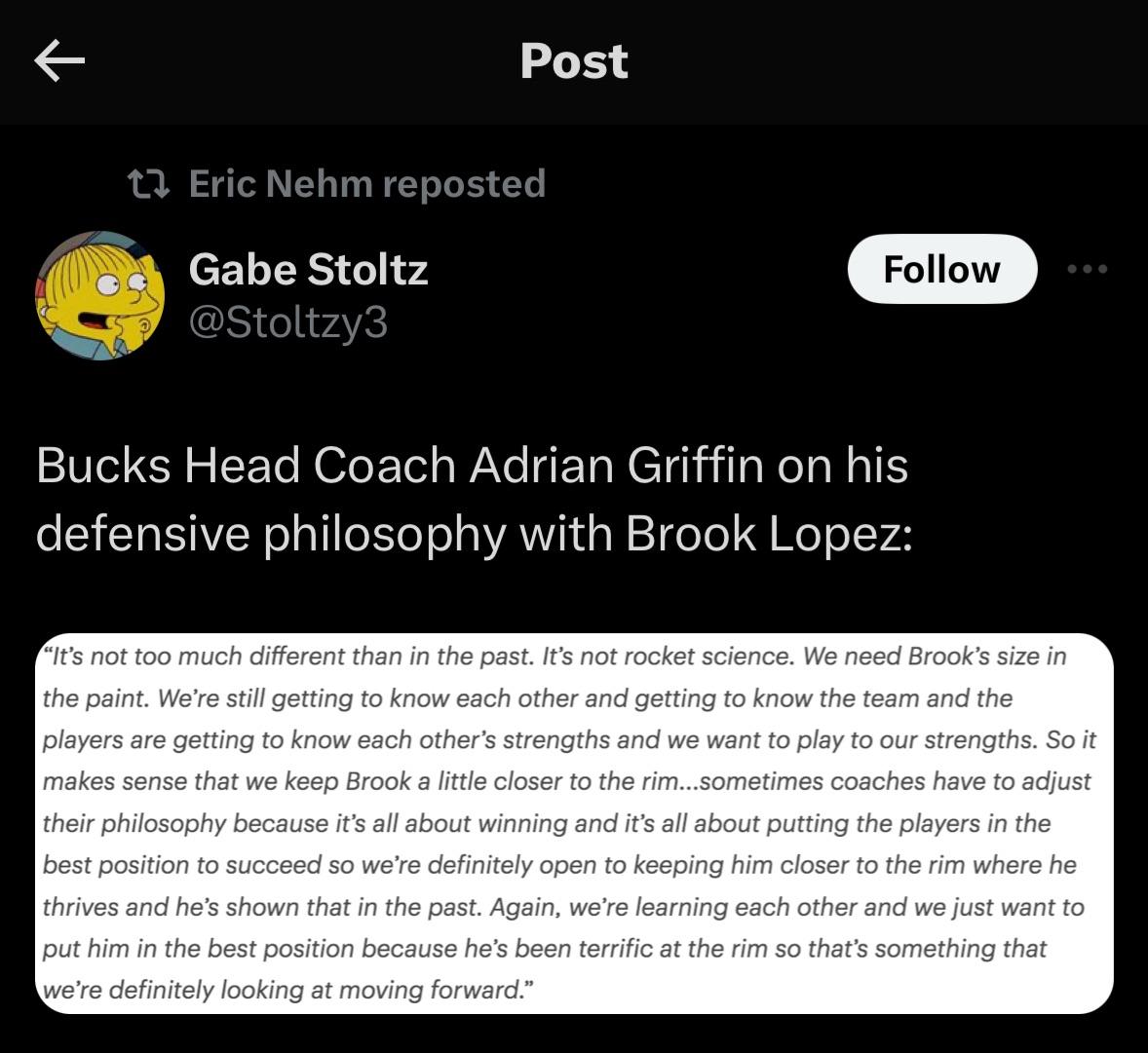Click the "defensive philosophy with Brook Lopez" line
This screenshot has height=1053, width=1148.
[x=474, y=533]
